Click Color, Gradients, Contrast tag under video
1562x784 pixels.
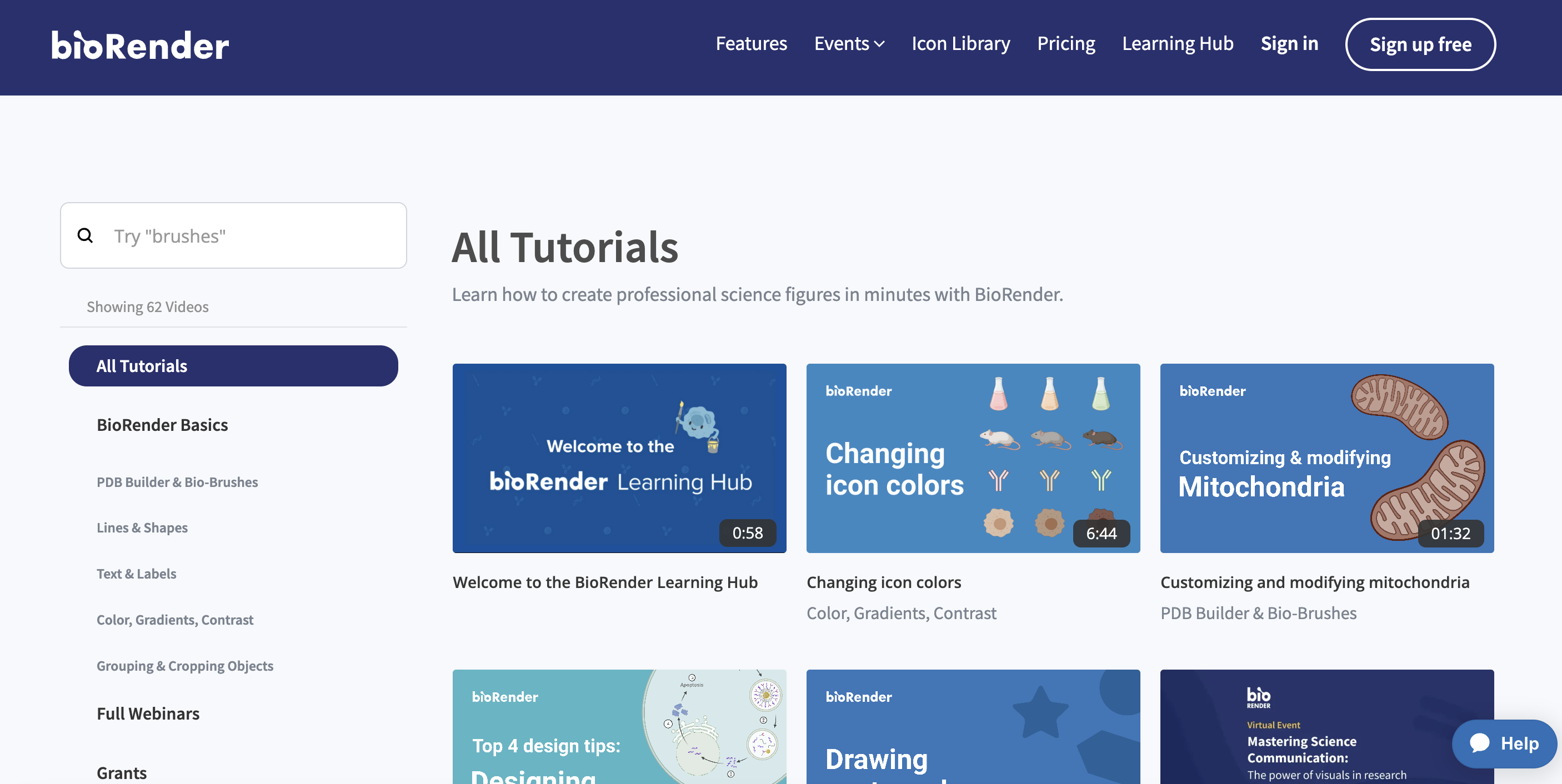[x=901, y=613]
